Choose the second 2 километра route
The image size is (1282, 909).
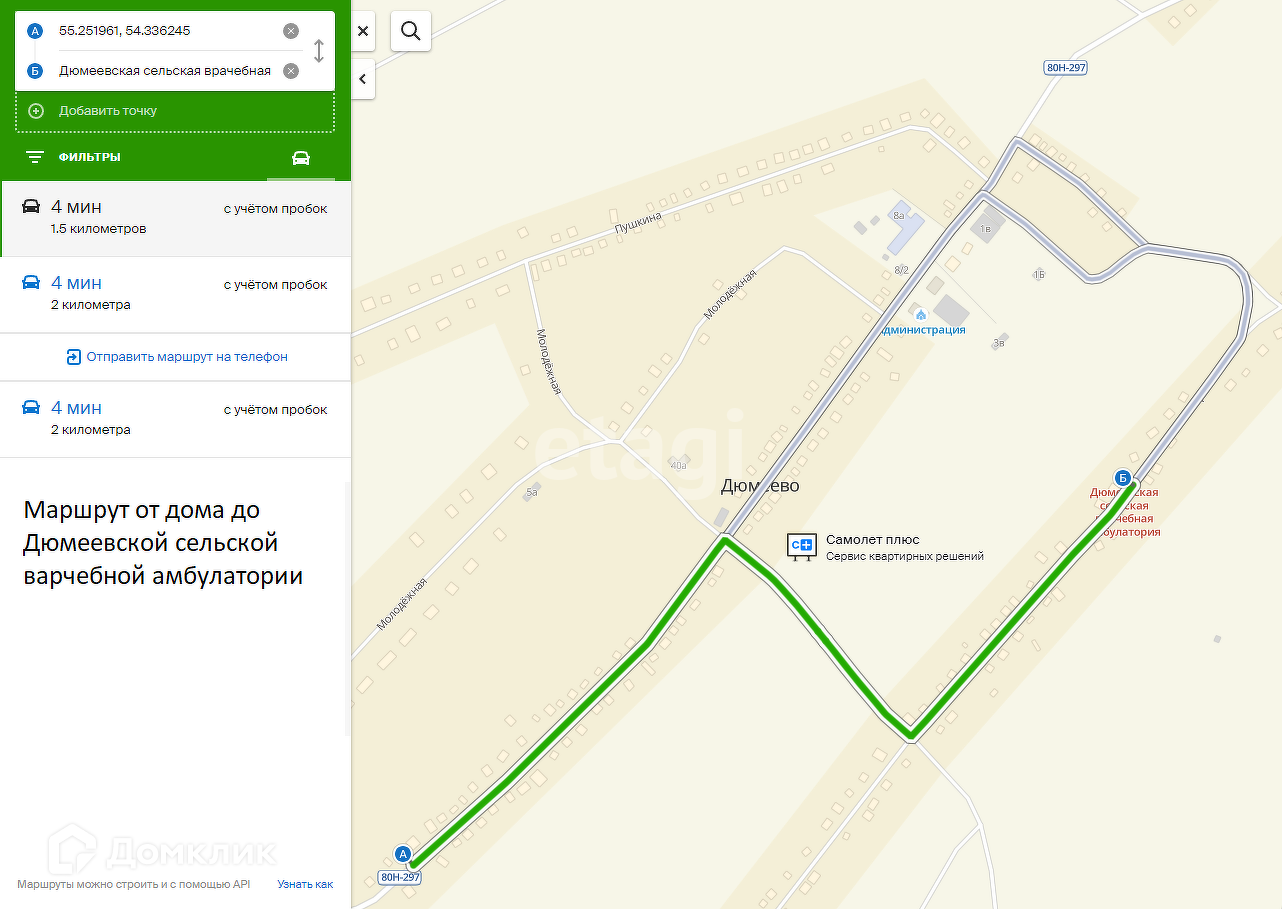tap(175, 295)
